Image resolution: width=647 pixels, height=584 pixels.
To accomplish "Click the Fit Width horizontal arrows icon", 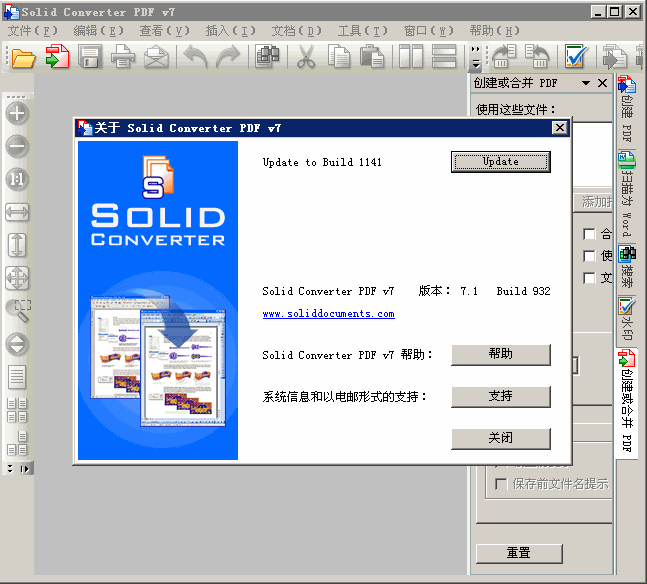I will pos(17,212).
